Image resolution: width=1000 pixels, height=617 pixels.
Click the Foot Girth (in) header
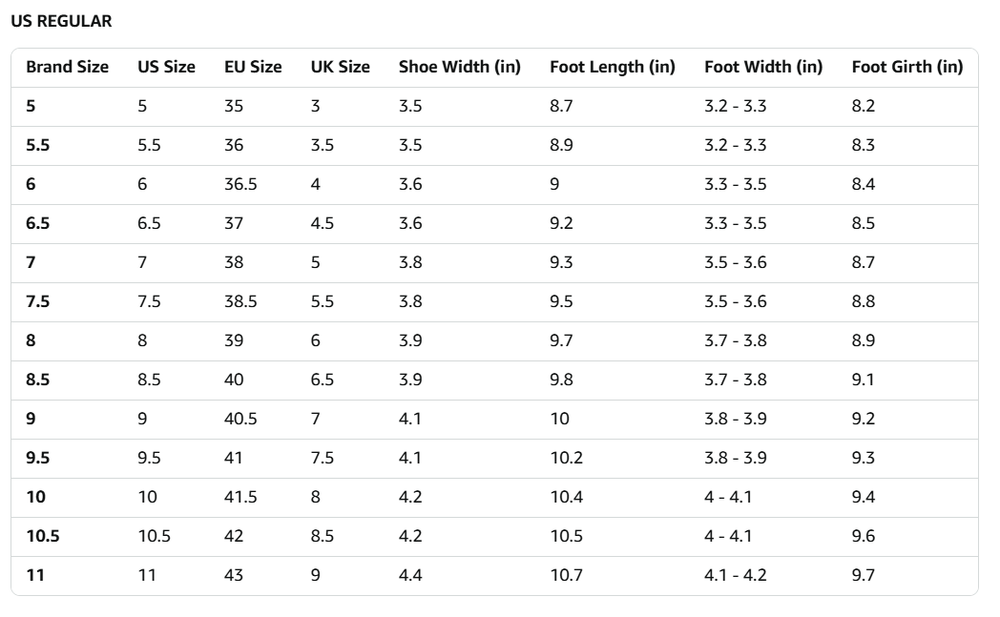(x=907, y=67)
